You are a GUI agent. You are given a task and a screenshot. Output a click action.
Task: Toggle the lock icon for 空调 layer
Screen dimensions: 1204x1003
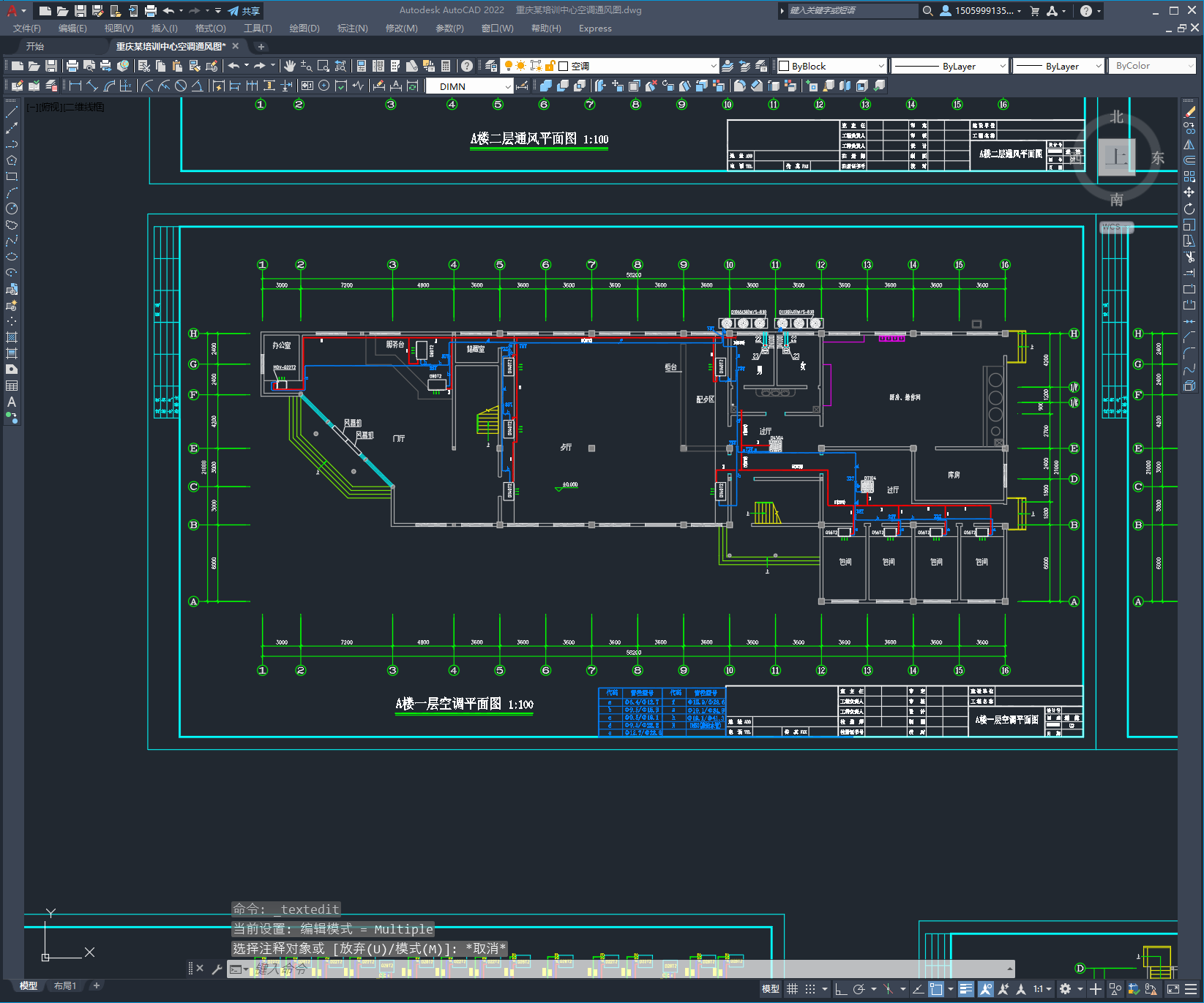[x=550, y=66]
